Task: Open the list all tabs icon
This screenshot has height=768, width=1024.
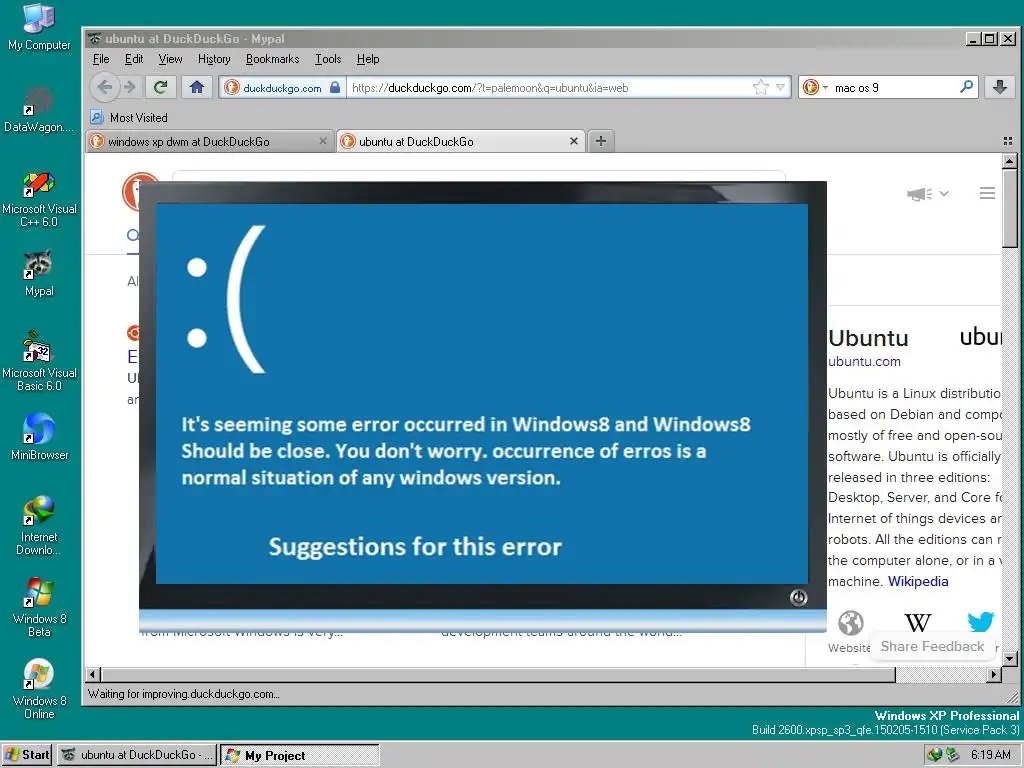Action: (1008, 141)
